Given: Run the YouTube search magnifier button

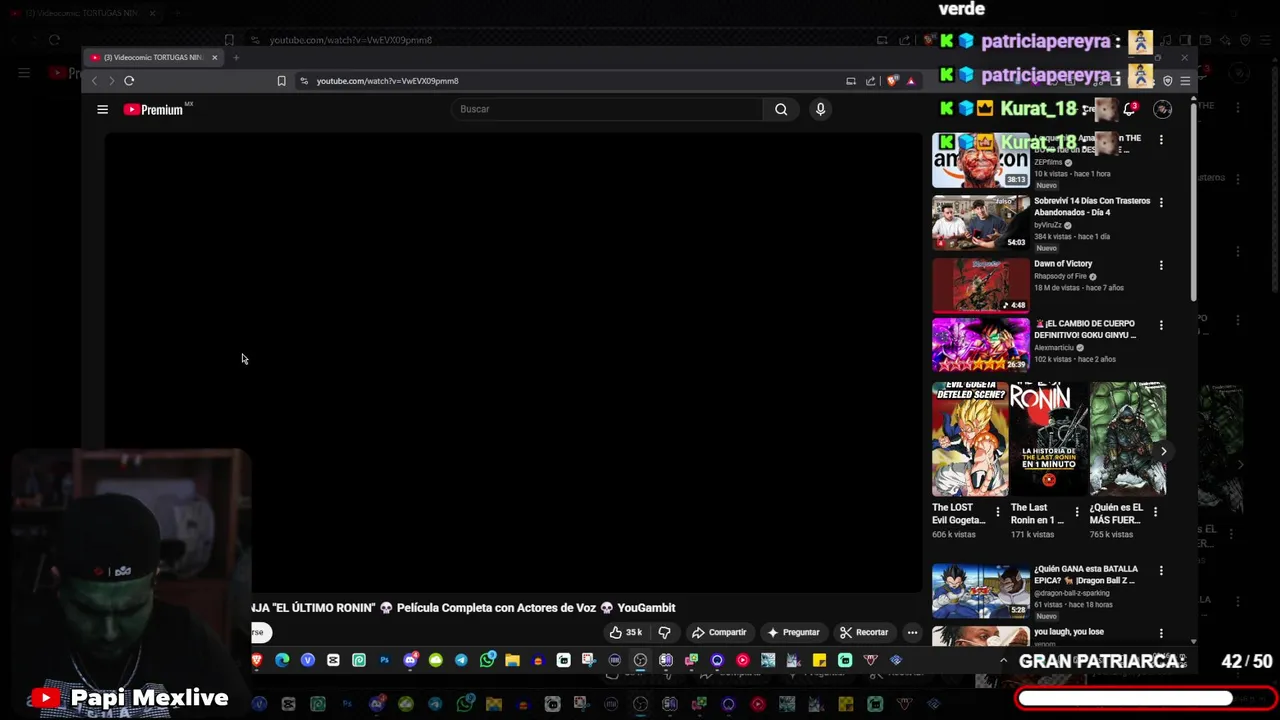Looking at the screenshot, I should 781,109.
